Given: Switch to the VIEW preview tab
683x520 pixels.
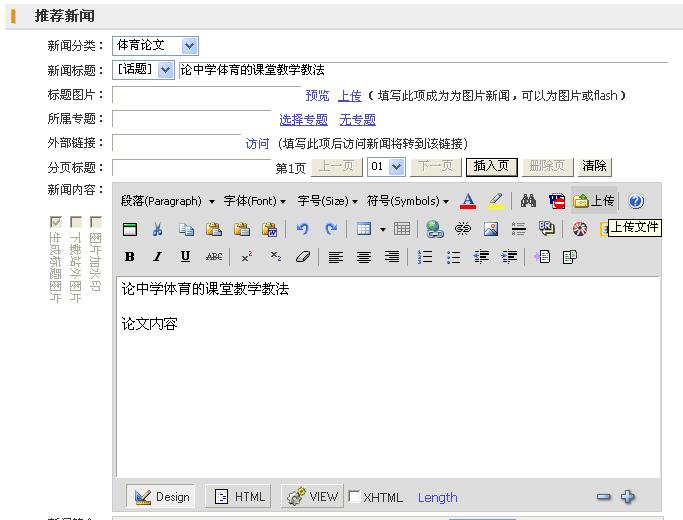Looking at the screenshot, I should 312,497.
